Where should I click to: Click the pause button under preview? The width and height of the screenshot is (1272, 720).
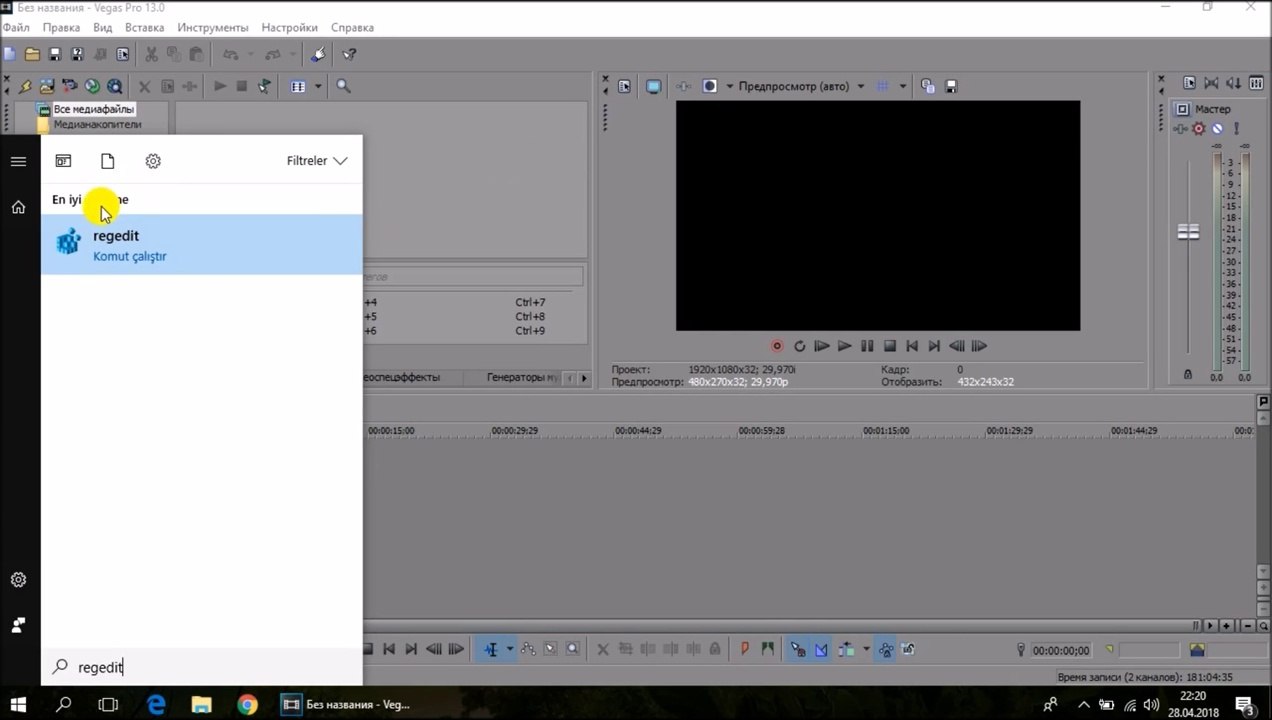(x=867, y=346)
